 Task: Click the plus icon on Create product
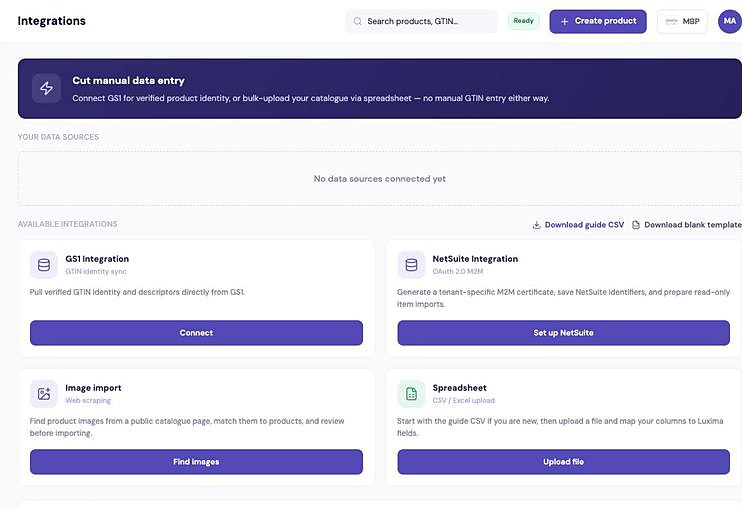coord(565,21)
